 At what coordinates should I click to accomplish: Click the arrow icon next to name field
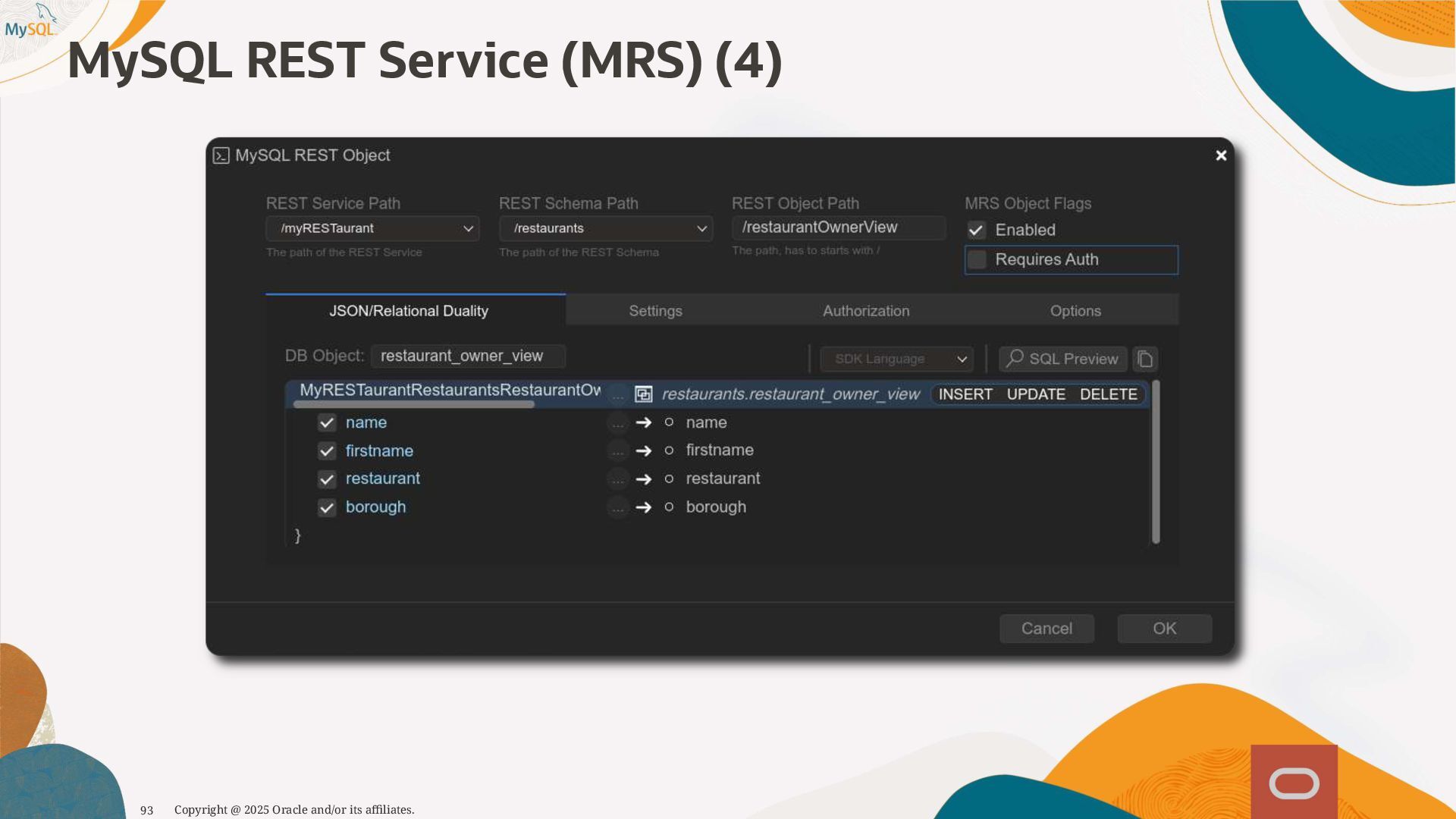coord(644,422)
